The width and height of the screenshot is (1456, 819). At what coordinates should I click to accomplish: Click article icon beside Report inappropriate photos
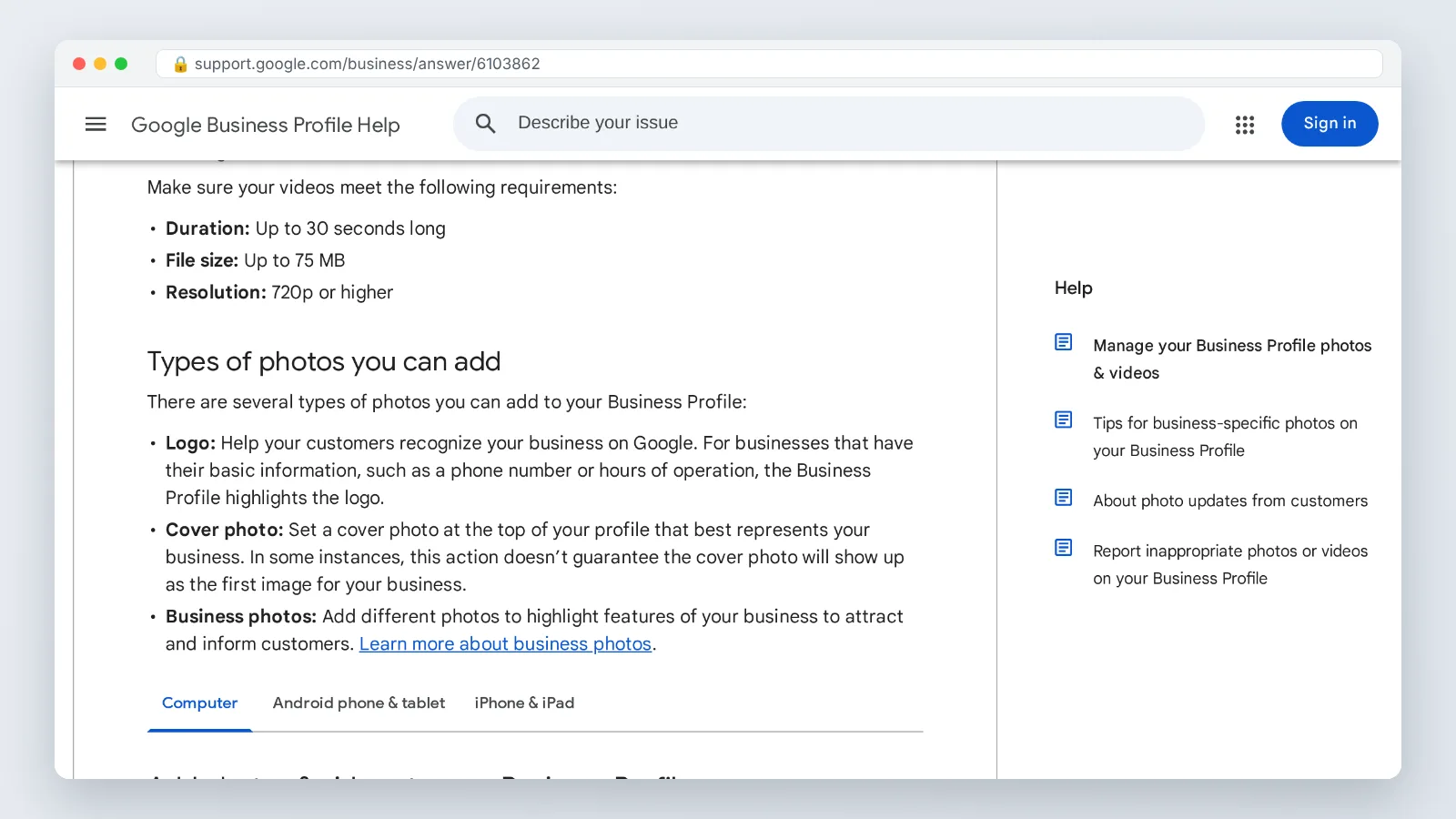[1063, 547]
